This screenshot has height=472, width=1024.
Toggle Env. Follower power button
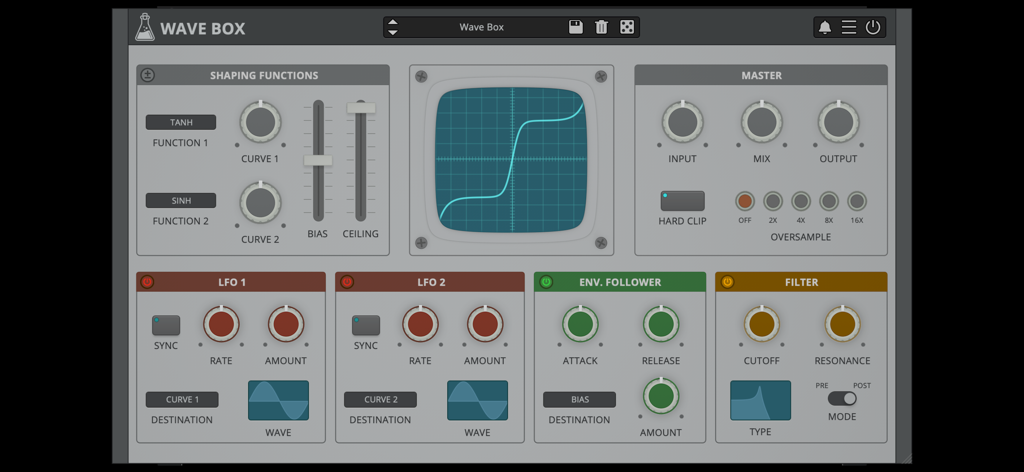click(x=546, y=282)
